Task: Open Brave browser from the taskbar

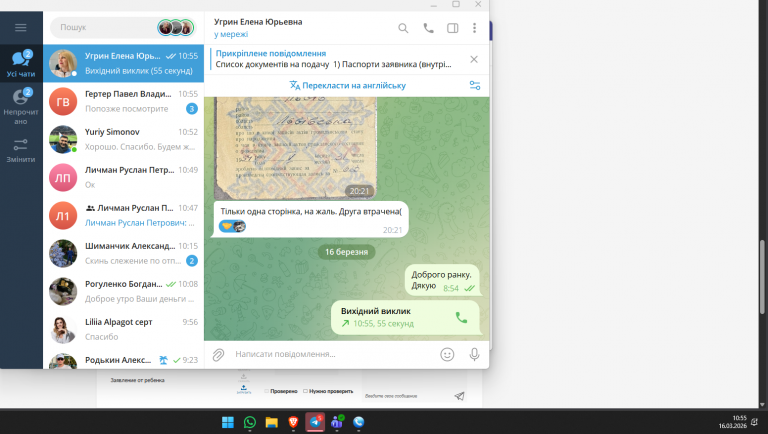Action: click(293, 422)
